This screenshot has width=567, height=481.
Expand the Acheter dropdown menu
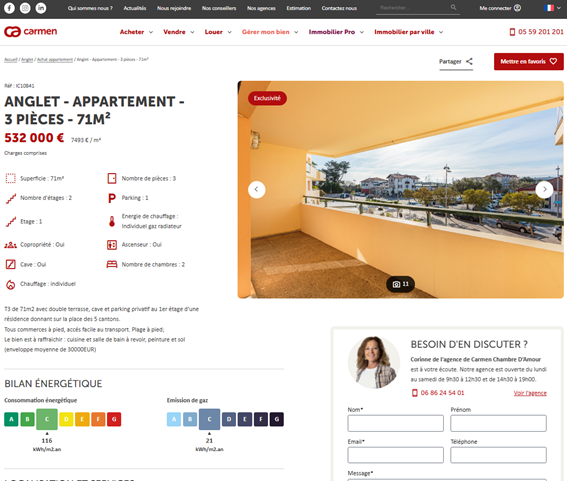[136, 32]
